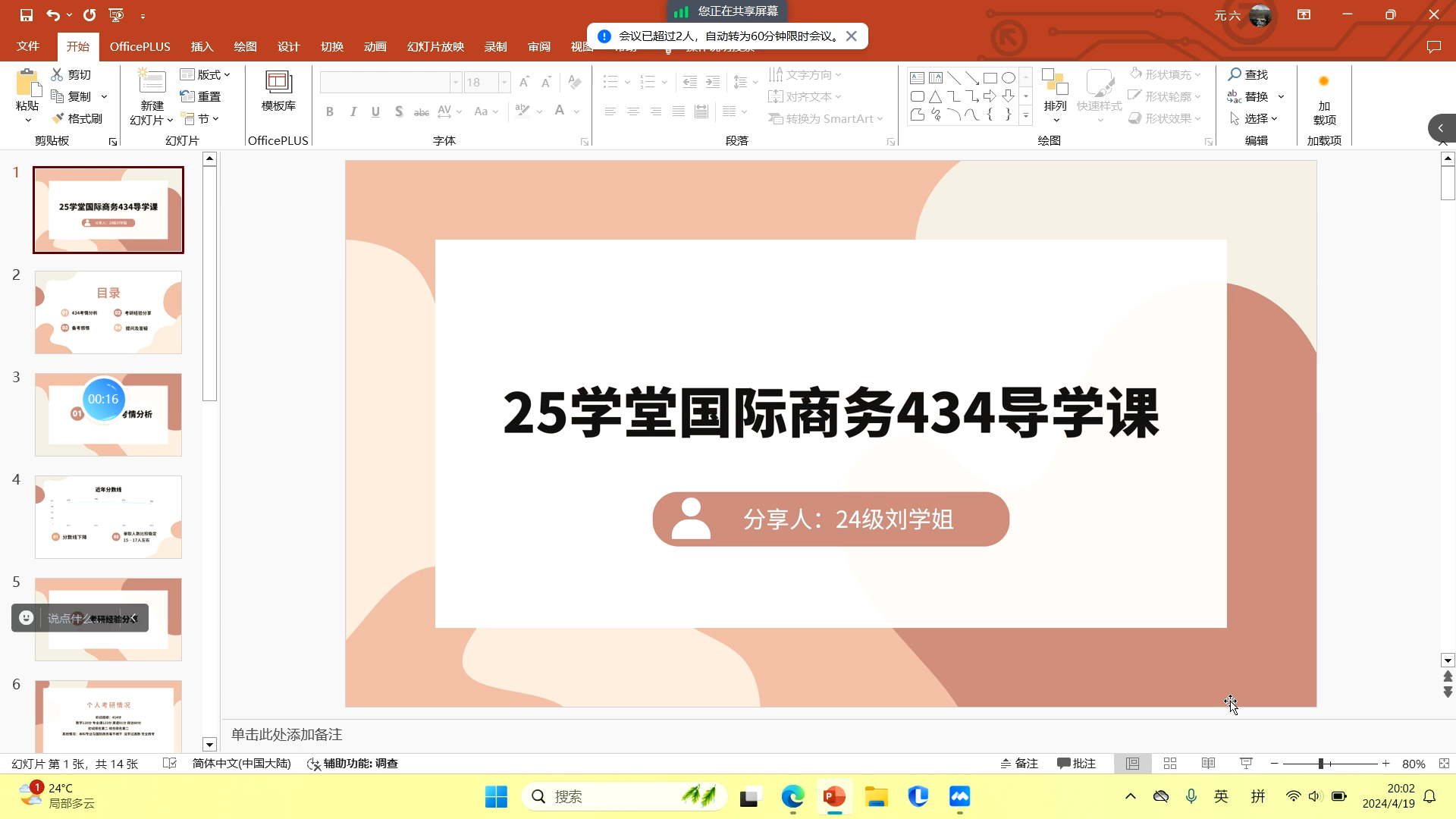Click the Save icon in title bar

27,14
